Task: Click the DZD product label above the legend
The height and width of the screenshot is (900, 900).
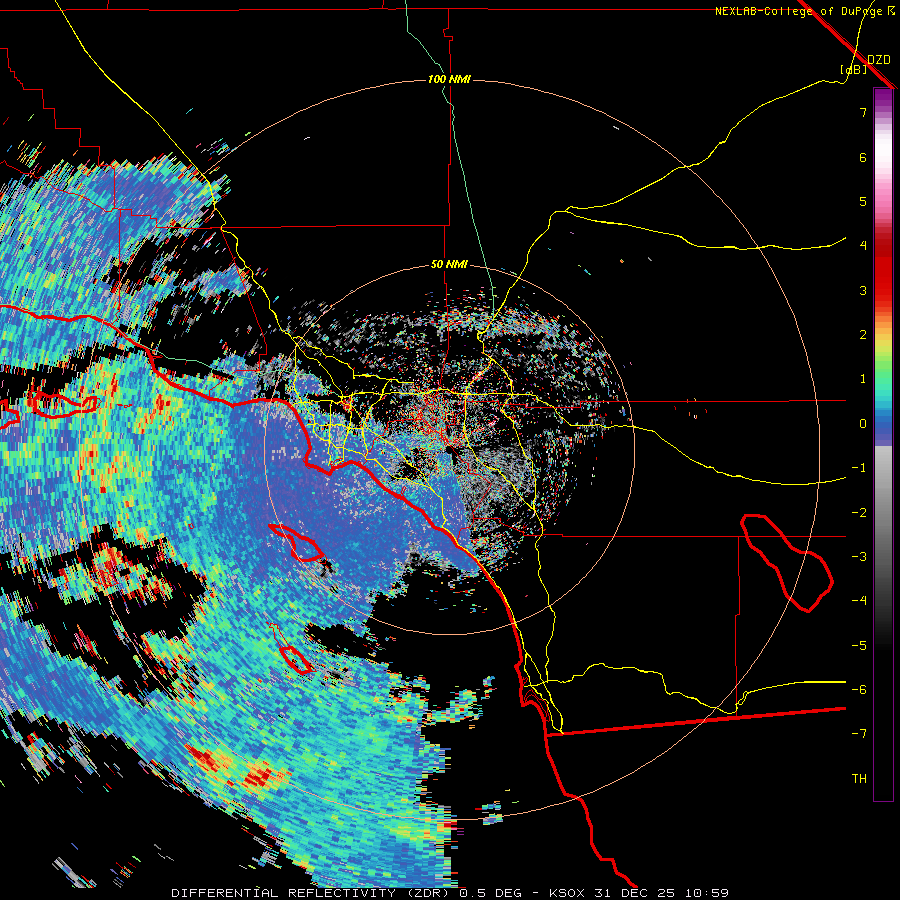Action: click(879, 59)
